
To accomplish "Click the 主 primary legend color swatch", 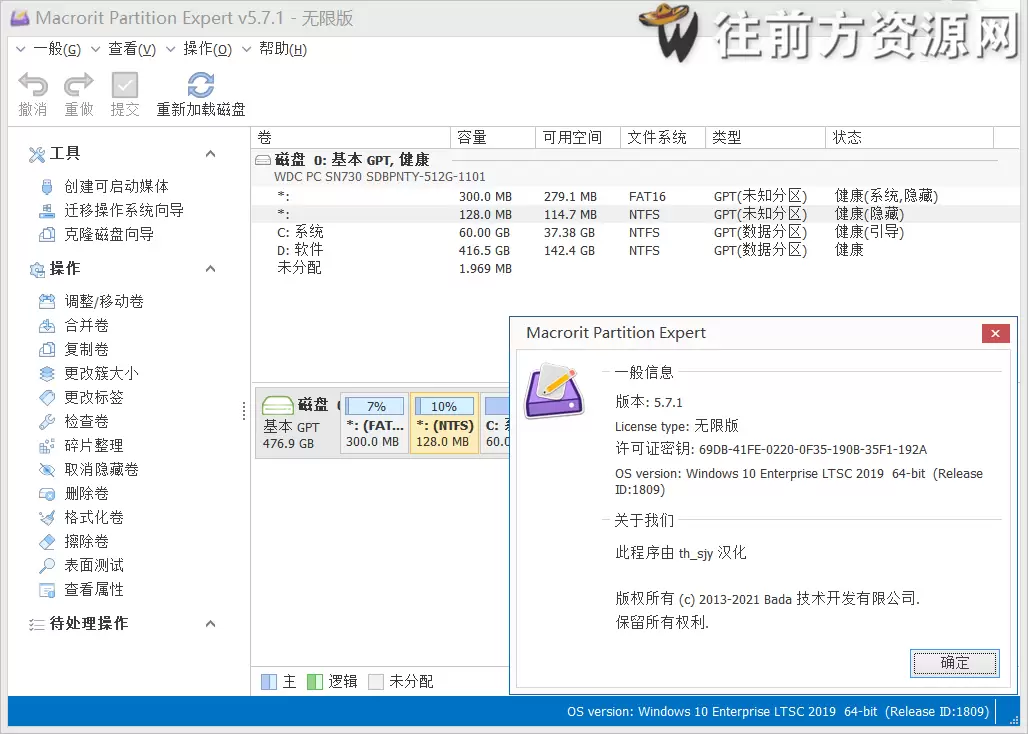I will coord(269,682).
